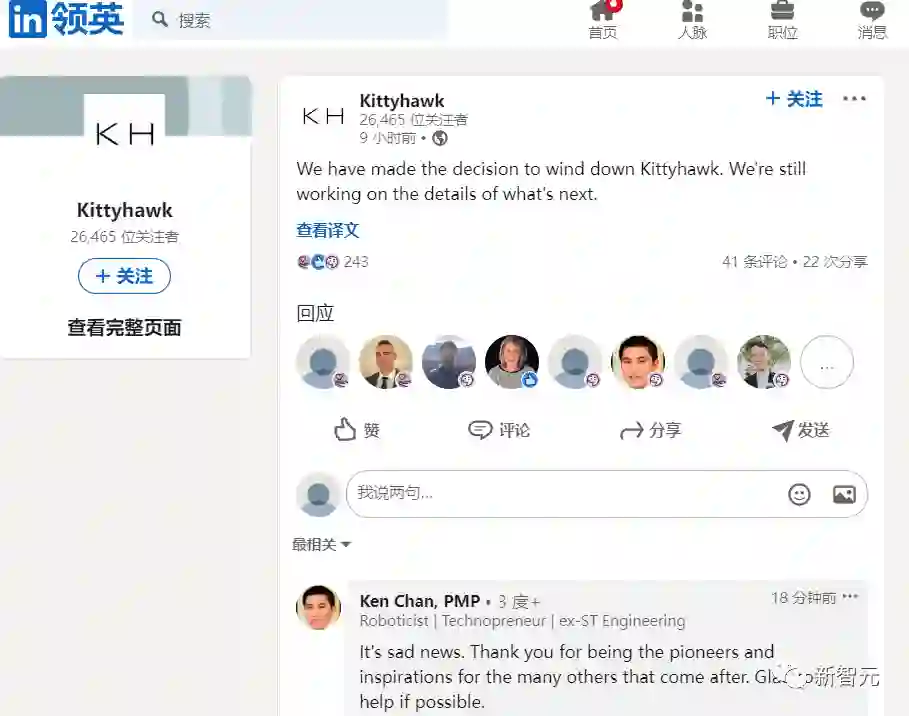Attach an image to the comment
This screenshot has width=909, height=716.
(x=844, y=495)
